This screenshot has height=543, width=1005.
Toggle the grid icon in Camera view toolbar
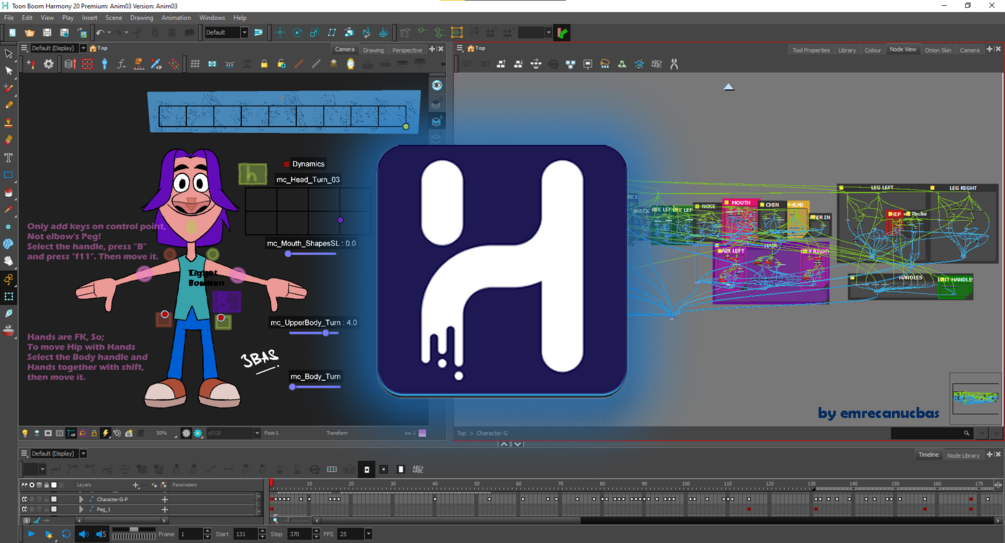[195, 64]
